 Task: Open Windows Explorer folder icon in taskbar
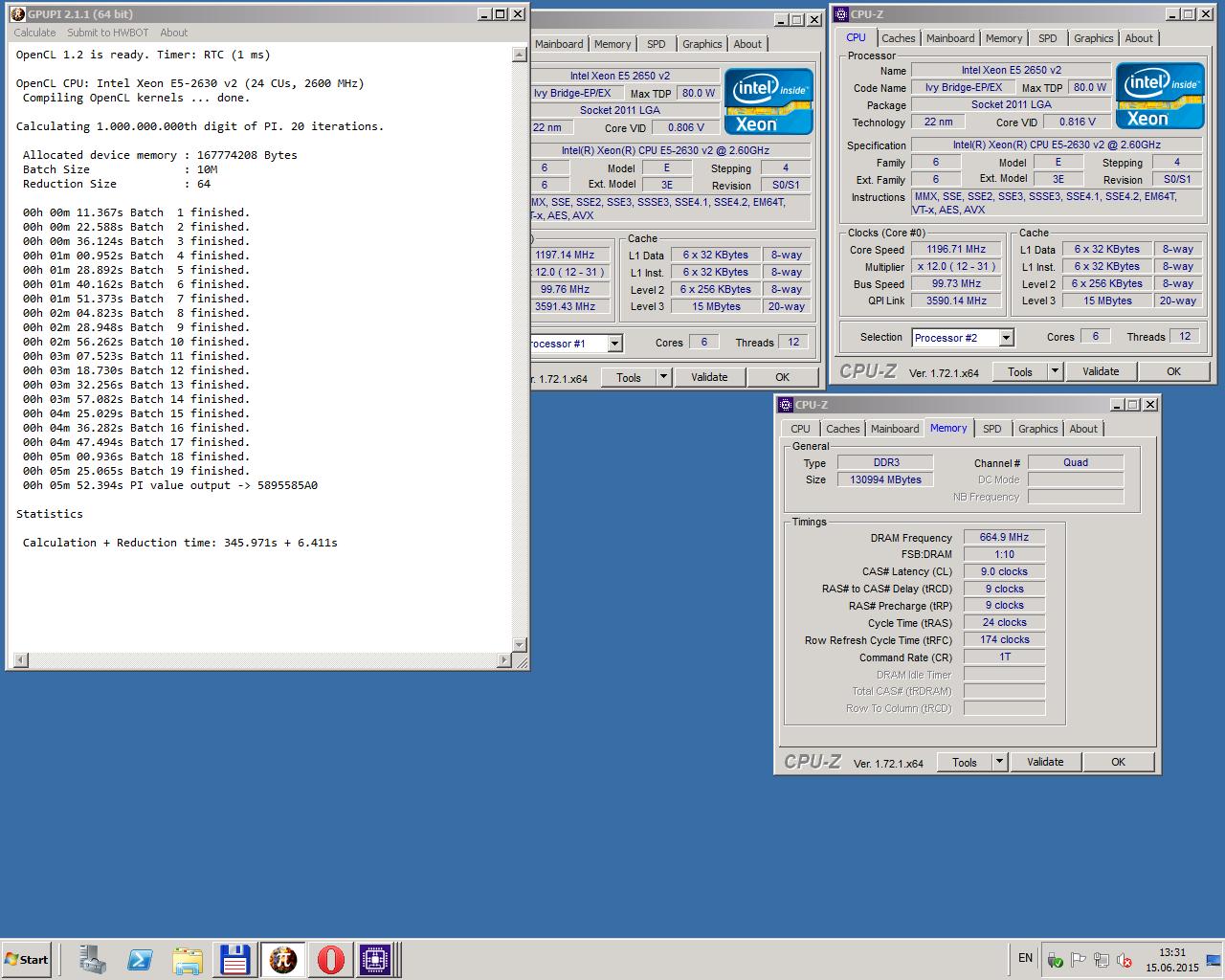coord(188,959)
